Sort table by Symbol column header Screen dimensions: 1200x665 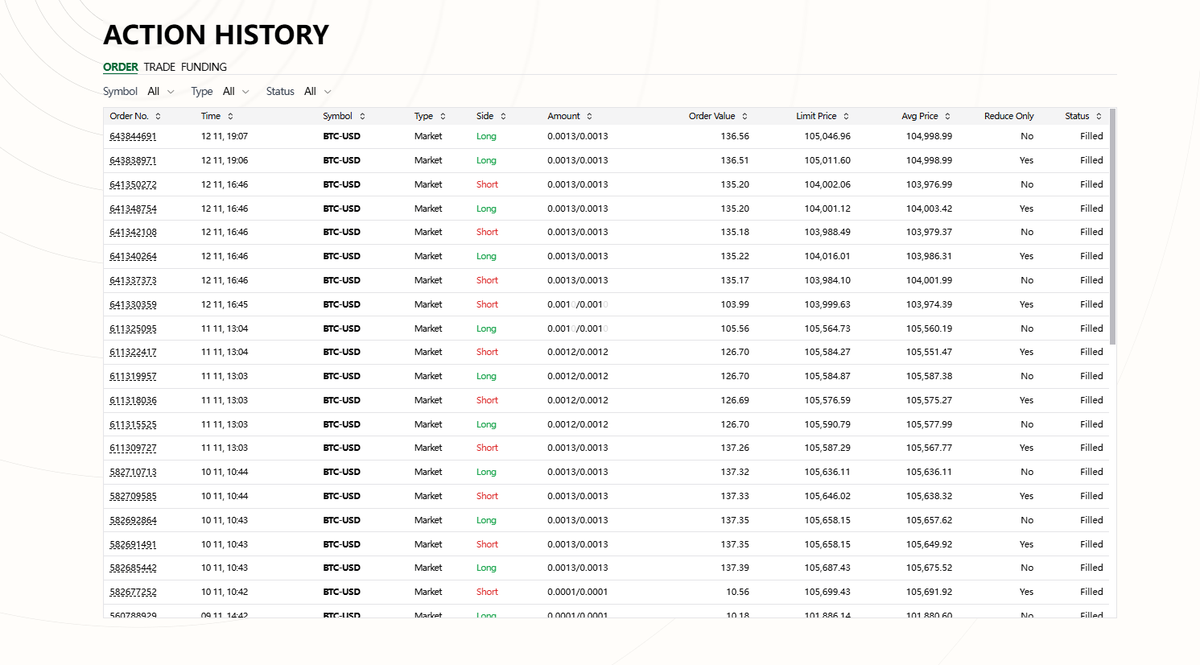[344, 116]
